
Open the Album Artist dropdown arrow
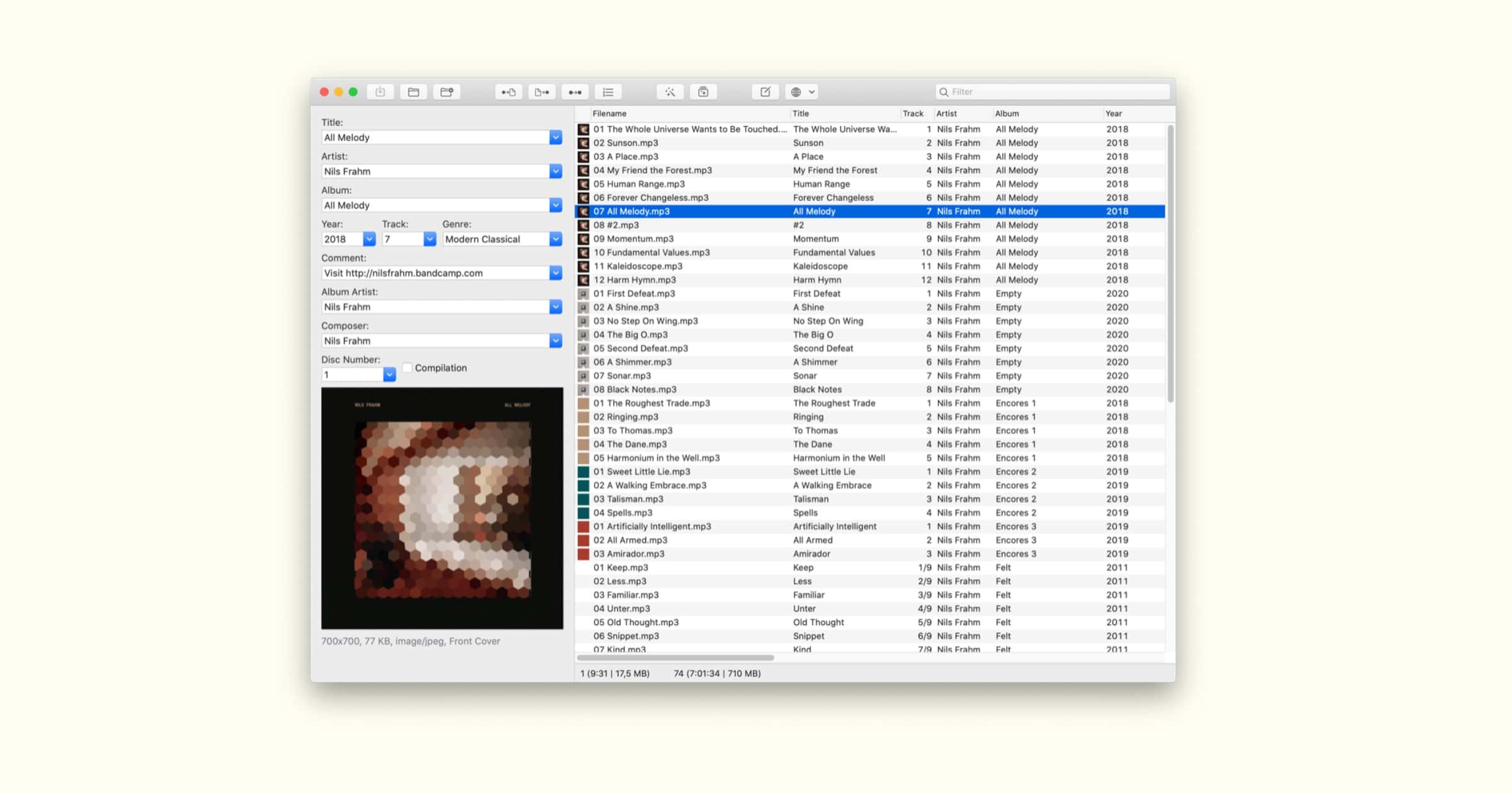[555, 307]
